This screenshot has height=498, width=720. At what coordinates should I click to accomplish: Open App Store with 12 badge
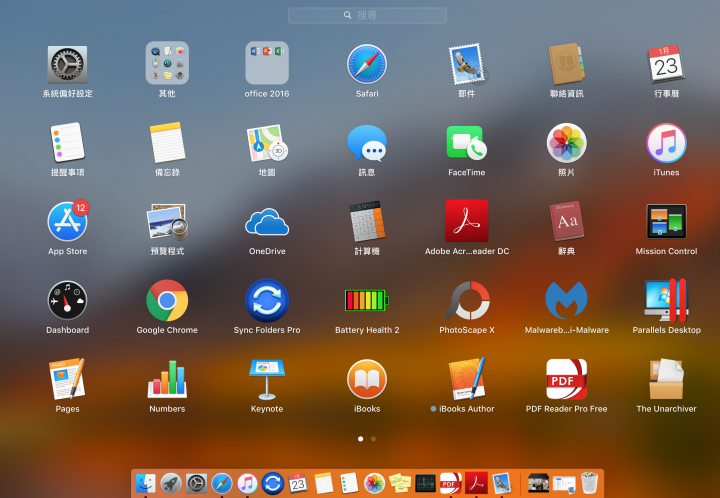click(68, 222)
